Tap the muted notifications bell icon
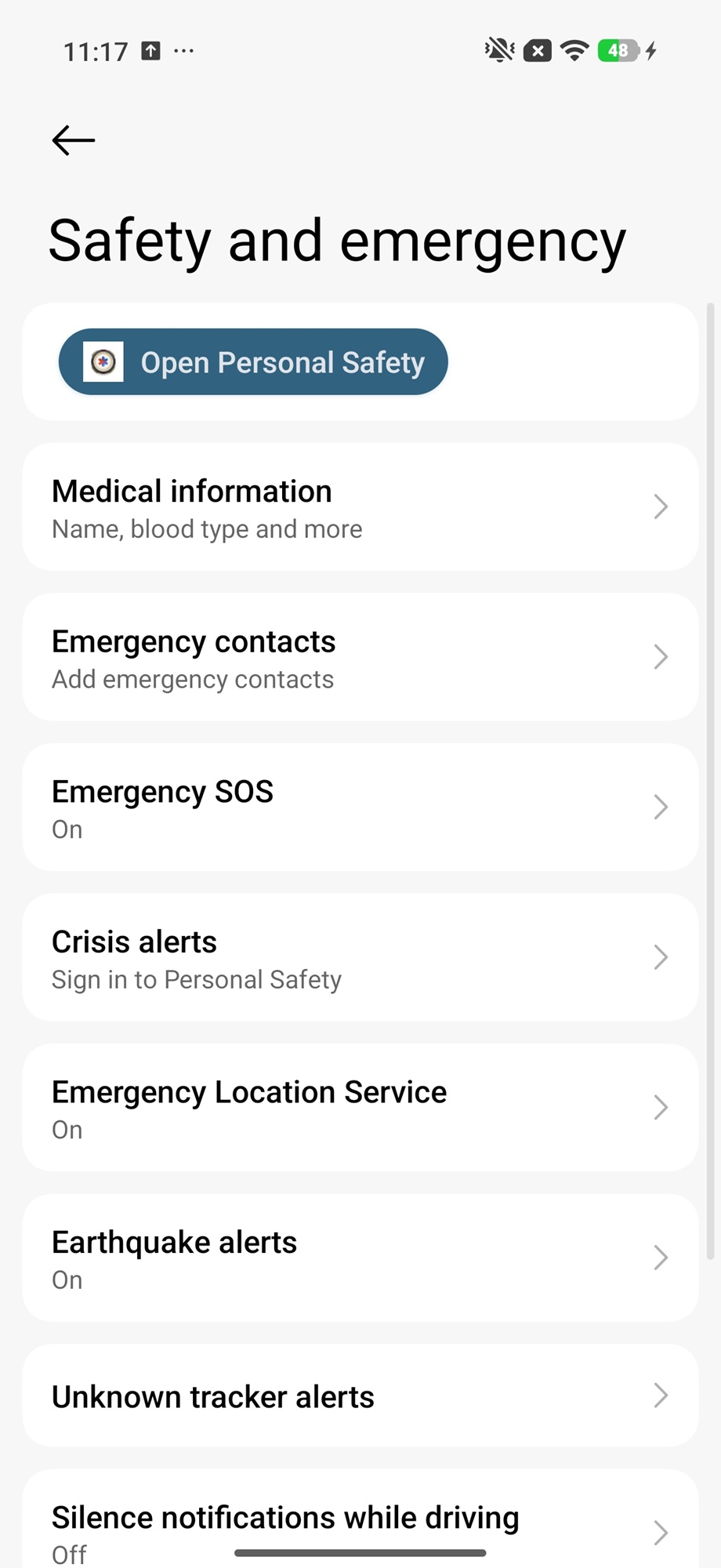Image resolution: width=721 pixels, height=1568 pixels. tap(499, 51)
